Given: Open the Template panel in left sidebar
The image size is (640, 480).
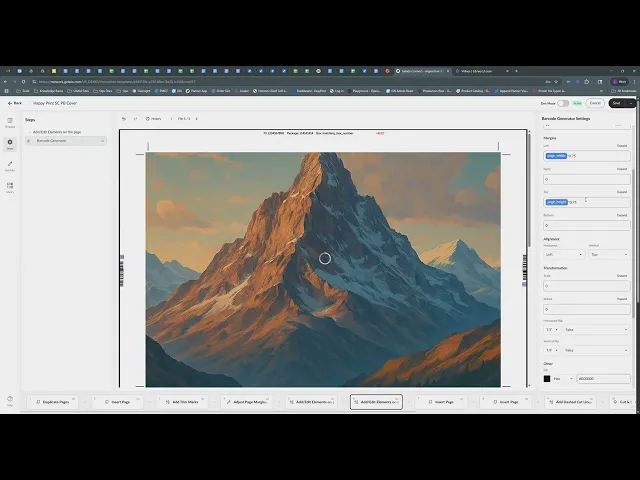Looking at the screenshot, I should [10, 122].
